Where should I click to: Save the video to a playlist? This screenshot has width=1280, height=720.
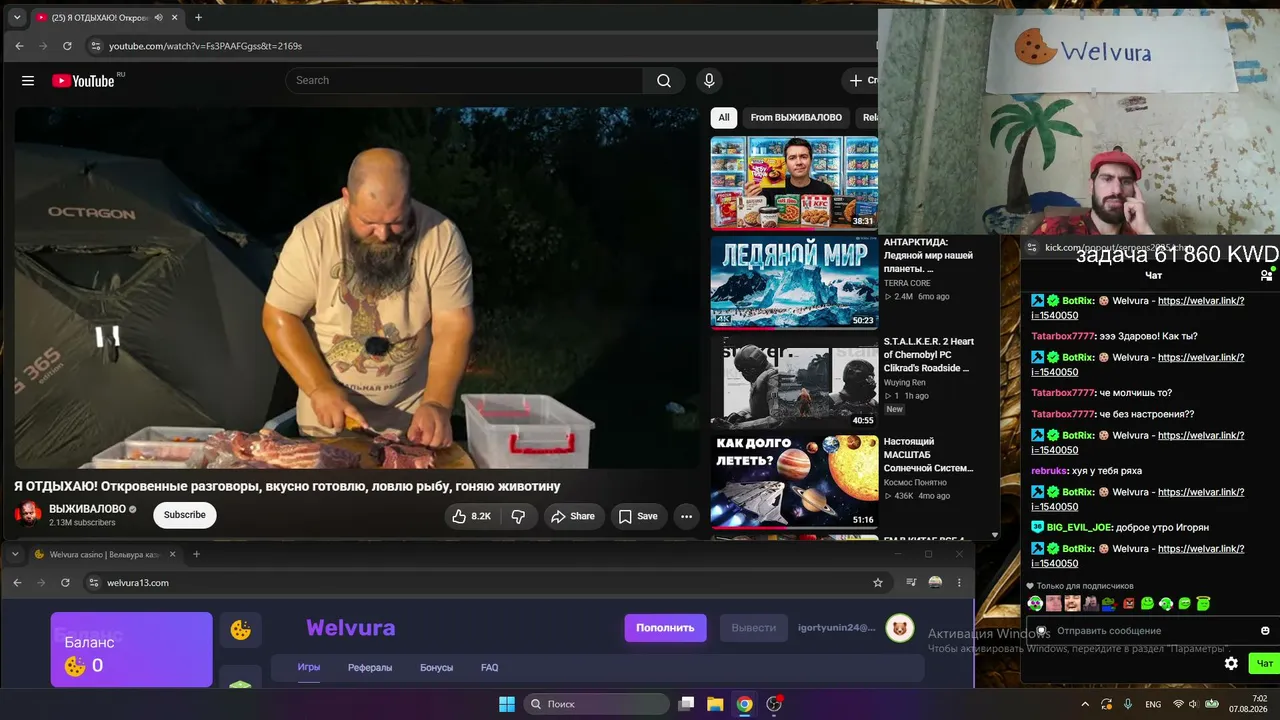(638, 516)
